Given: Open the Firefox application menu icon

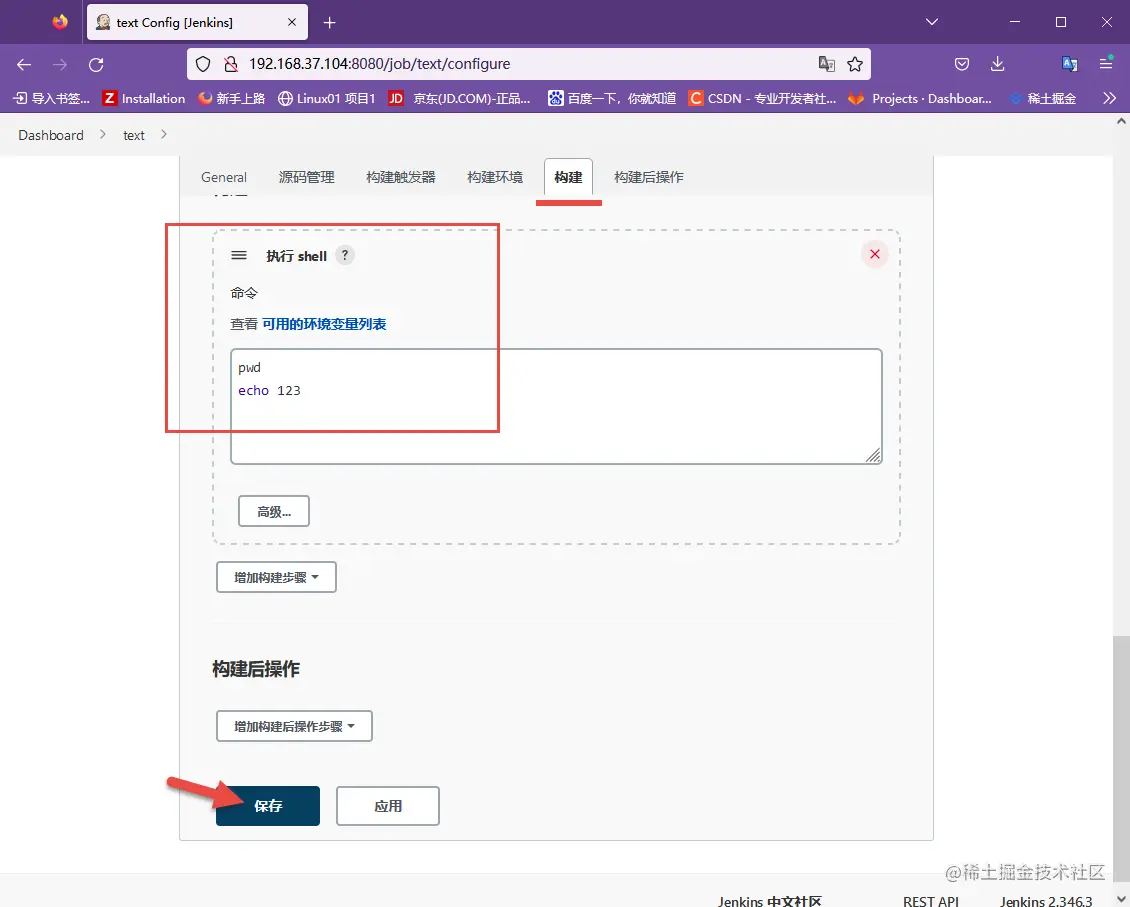Looking at the screenshot, I should click(x=1106, y=63).
